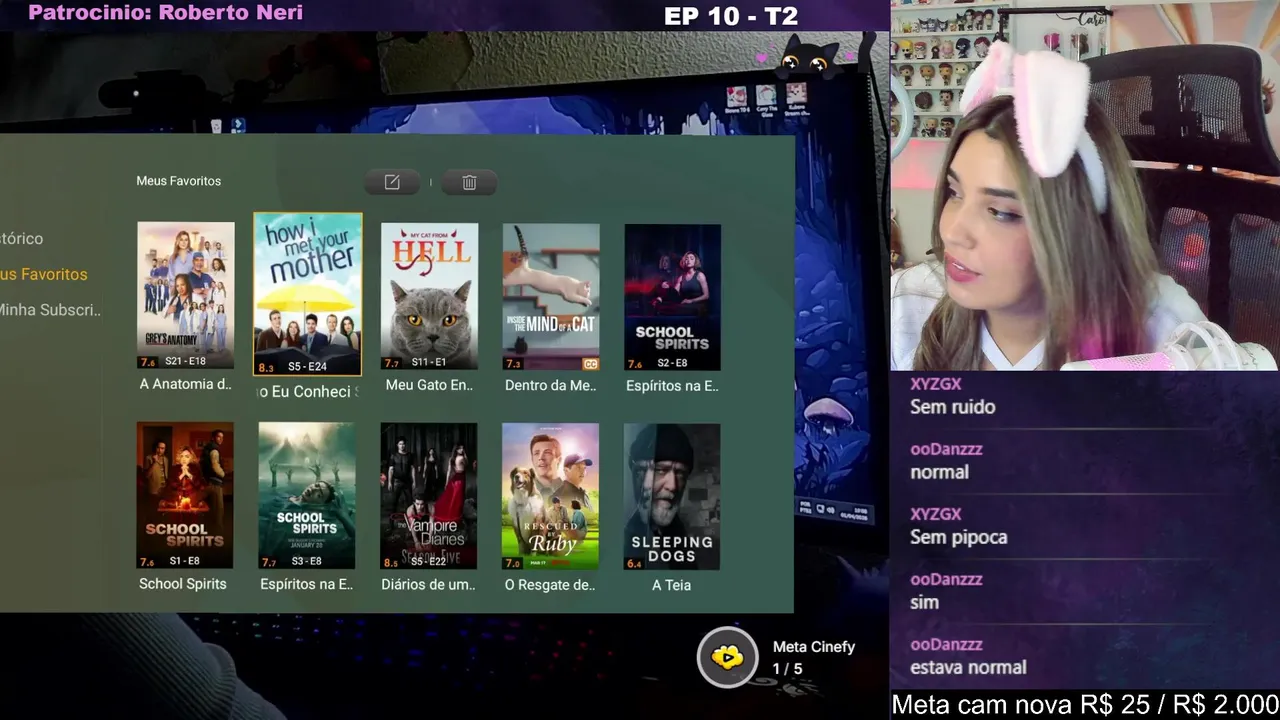Open How I Met Your Mother poster
The height and width of the screenshot is (720, 1280).
pyautogui.click(x=308, y=294)
